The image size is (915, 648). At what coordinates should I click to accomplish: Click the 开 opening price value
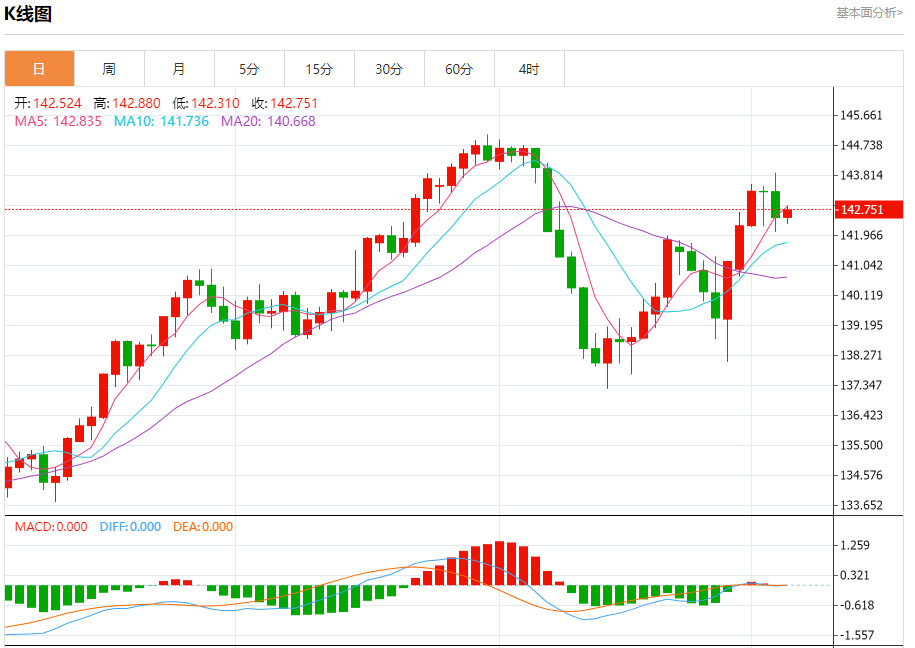tap(58, 103)
